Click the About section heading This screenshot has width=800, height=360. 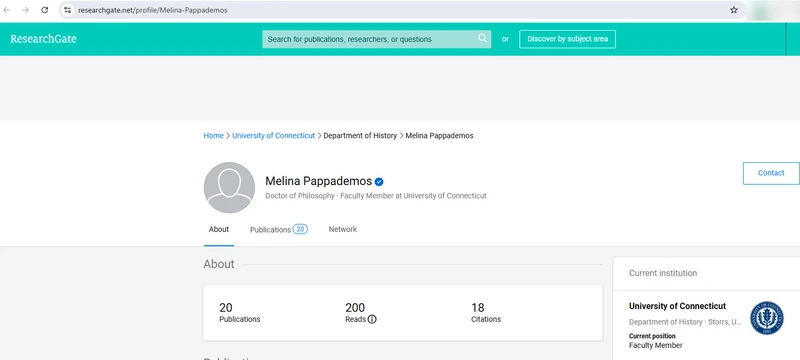point(219,264)
